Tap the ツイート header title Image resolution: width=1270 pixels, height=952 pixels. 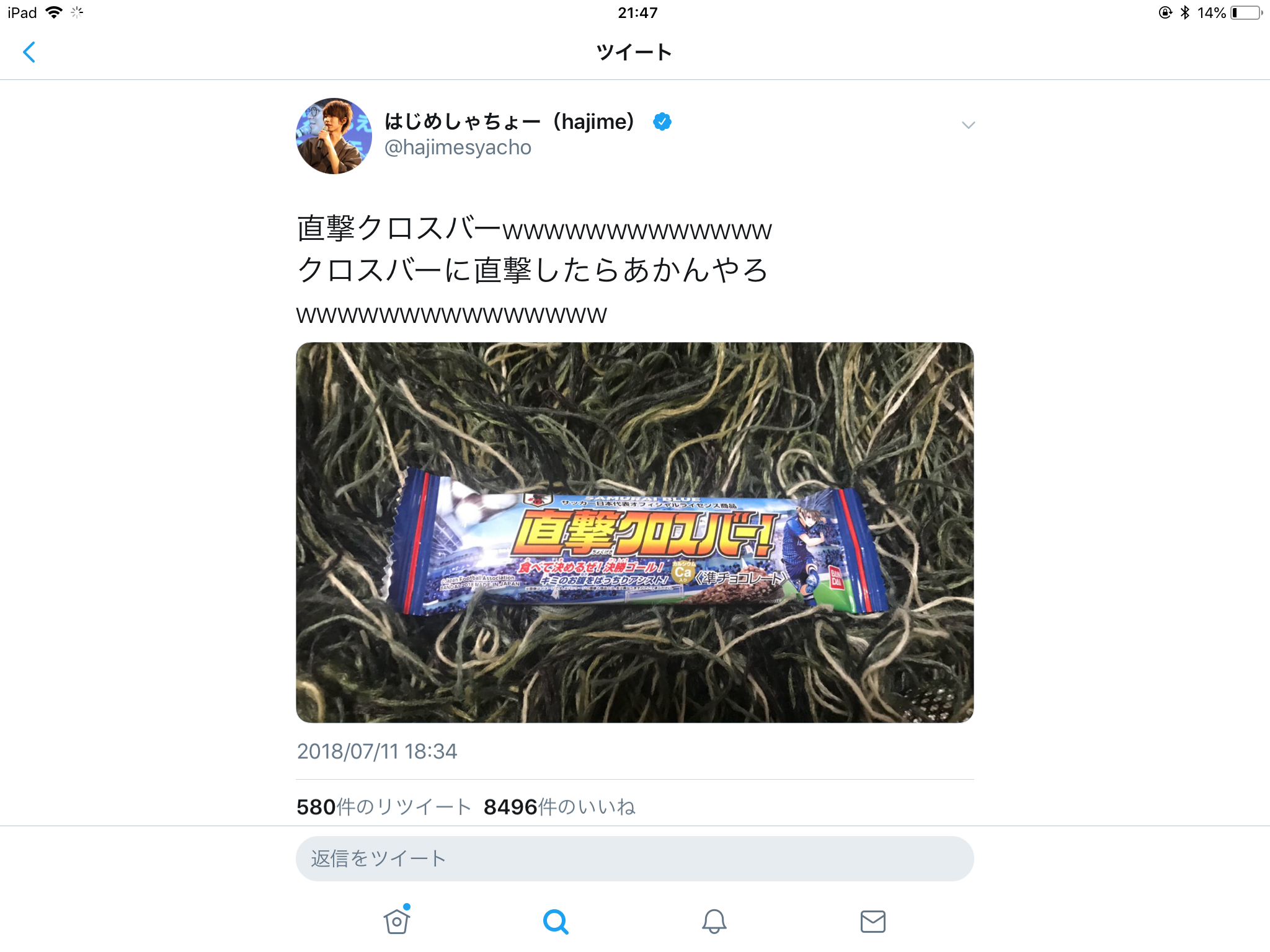point(634,53)
